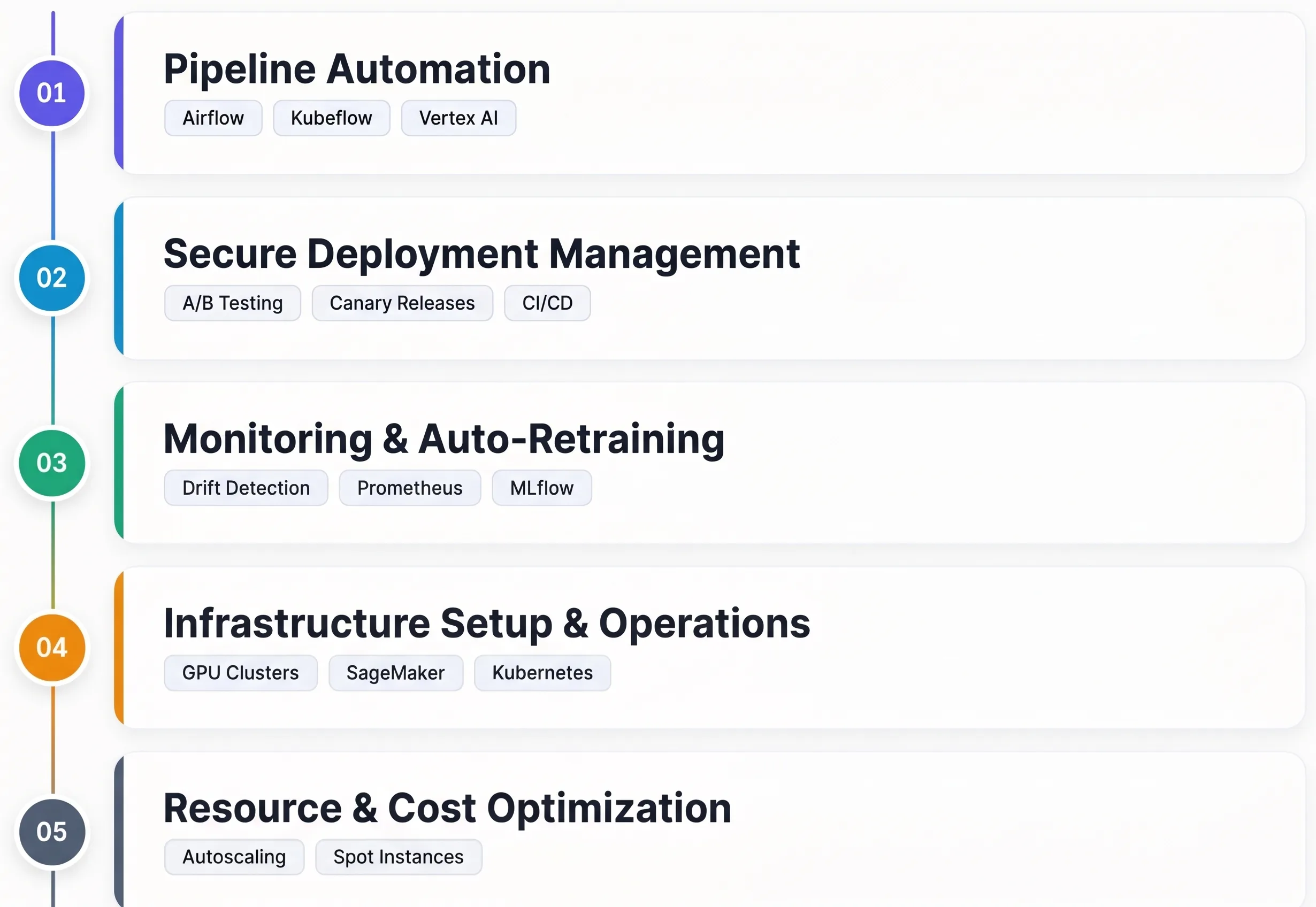The width and height of the screenshot is (1316, 907).
Task: Choose the A/B Testing tag
Action: tap(233, 303)
